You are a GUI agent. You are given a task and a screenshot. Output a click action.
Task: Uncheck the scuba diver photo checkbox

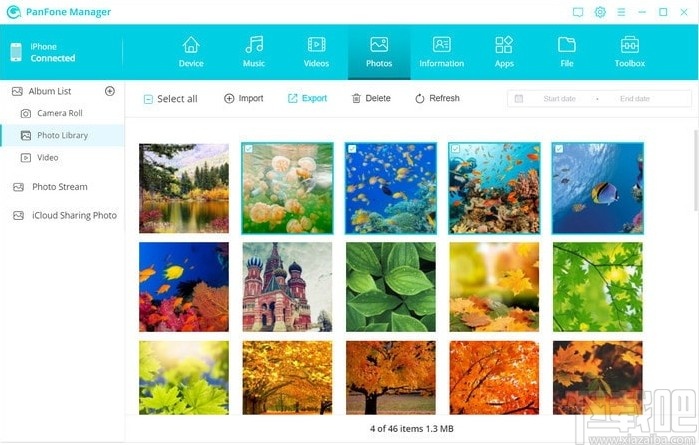(x=455, y=149)
